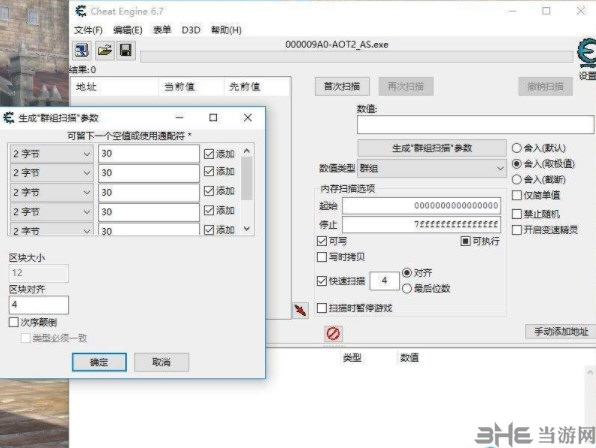Select 舍入(截断) radio button
This screenshot has height=448, width=596.
tap(517, 179)
